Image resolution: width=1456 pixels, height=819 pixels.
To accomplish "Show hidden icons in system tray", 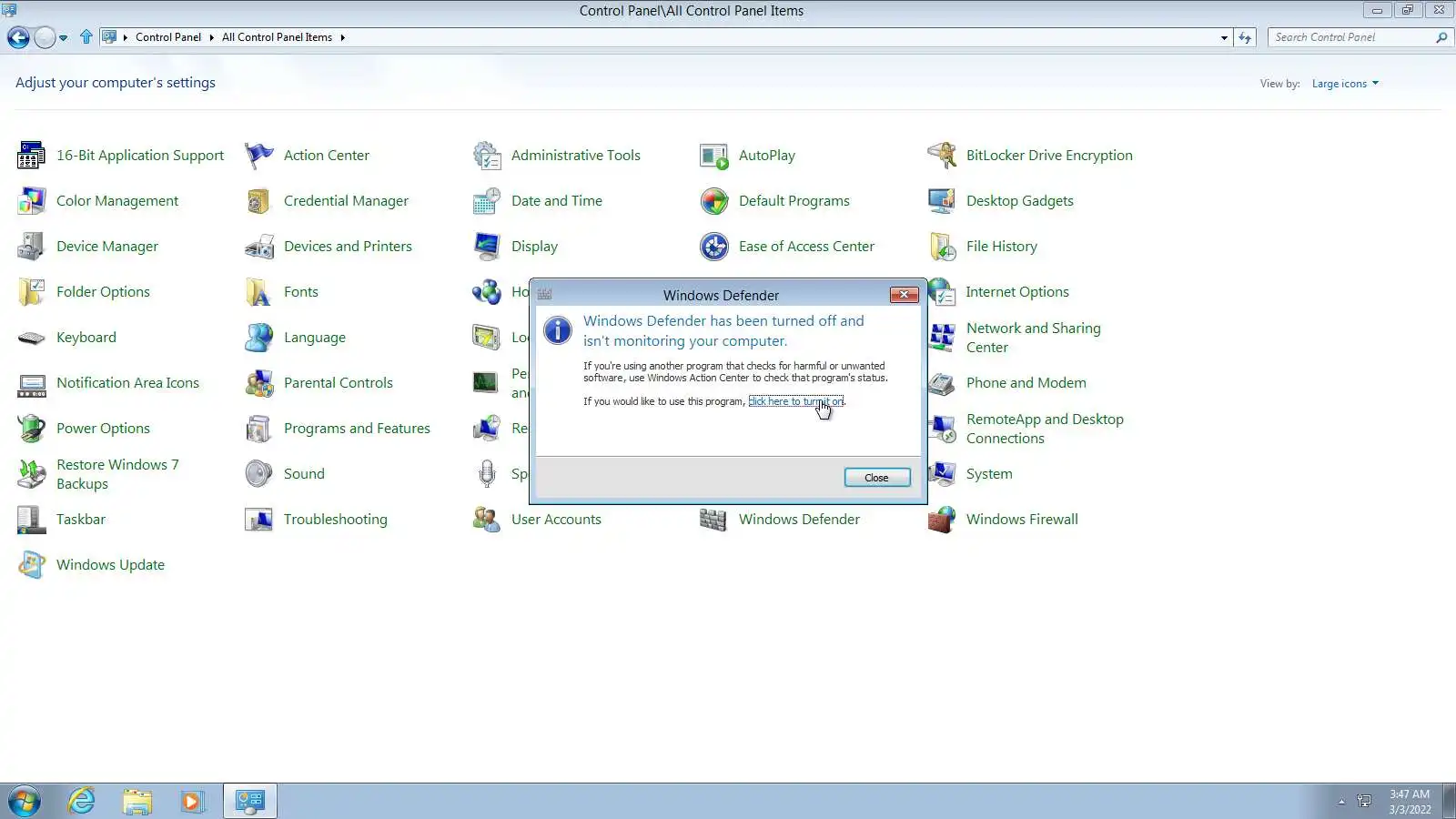I will click(1341, 802).
